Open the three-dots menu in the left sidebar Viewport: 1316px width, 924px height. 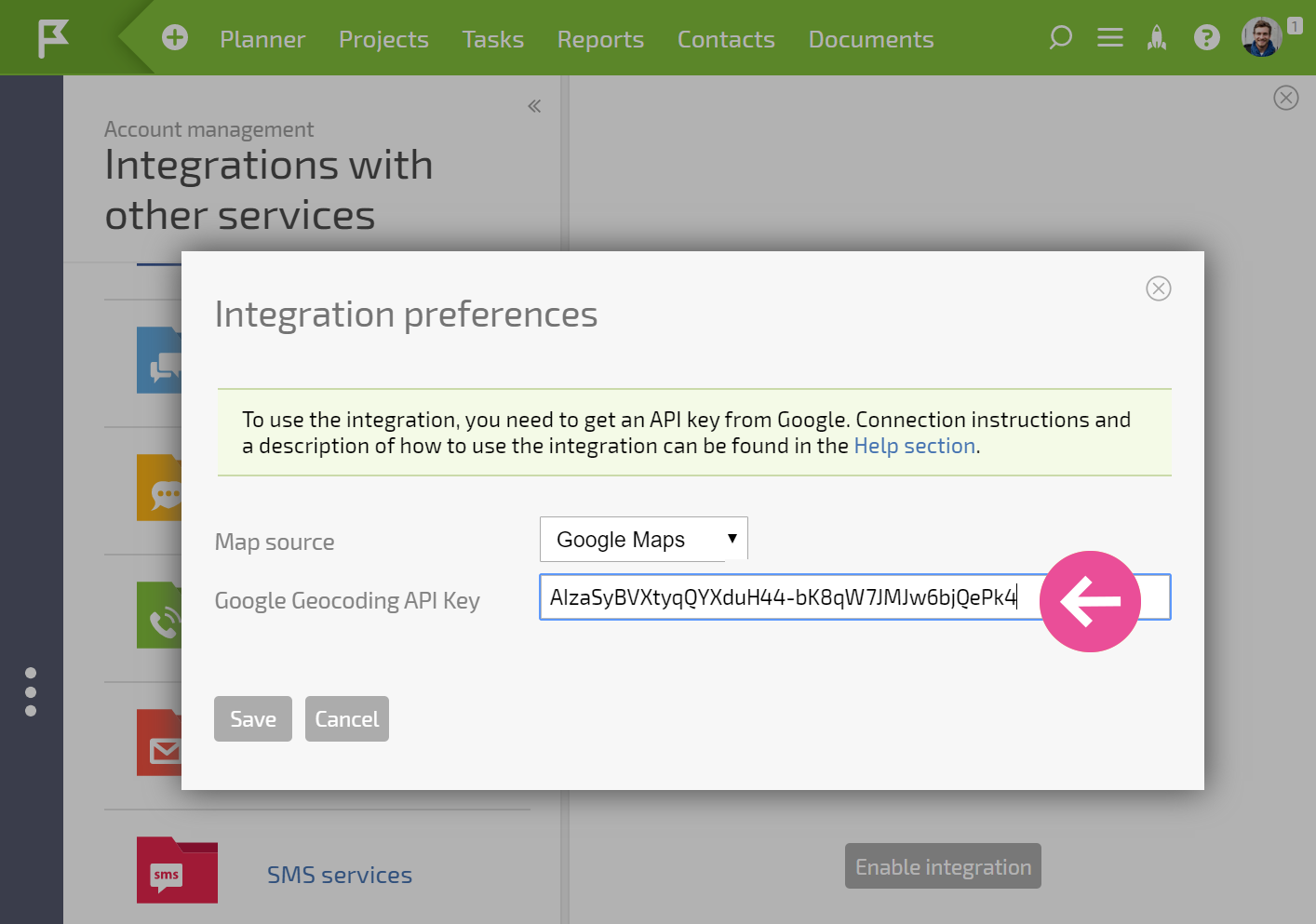pos(31,691)
